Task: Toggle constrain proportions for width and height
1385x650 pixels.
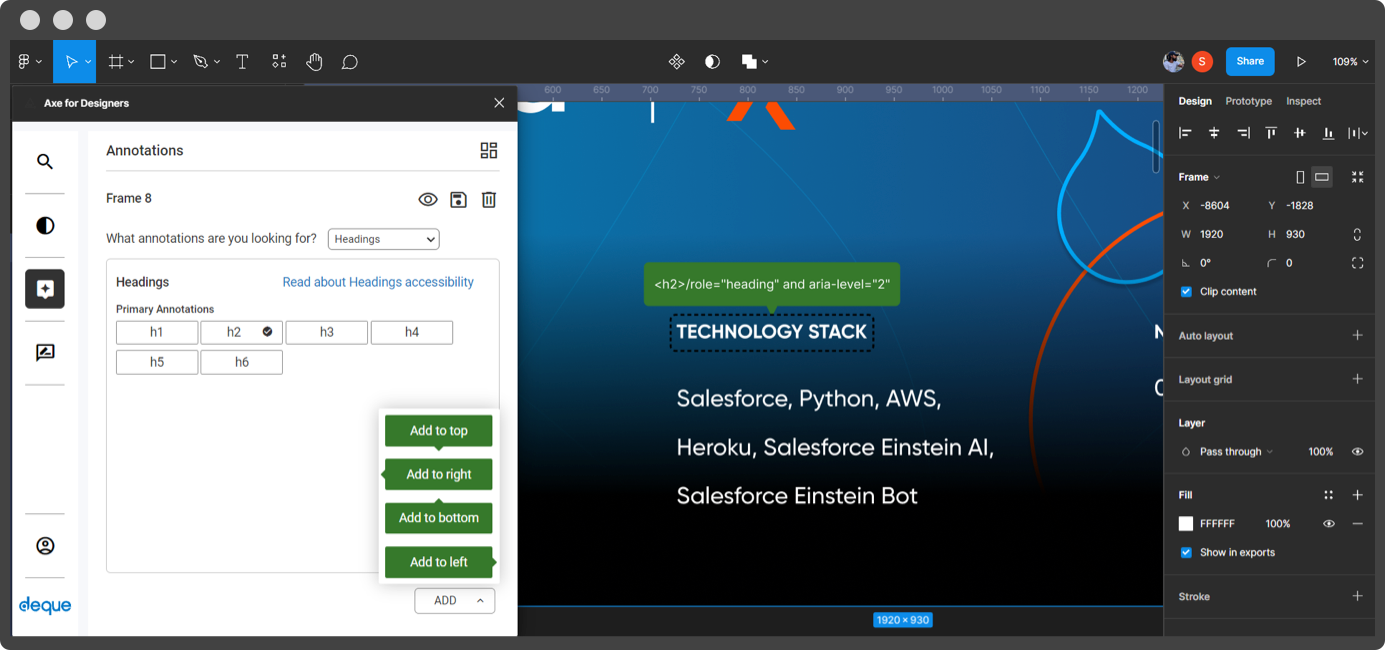Action: click(x=1357, y=234)
